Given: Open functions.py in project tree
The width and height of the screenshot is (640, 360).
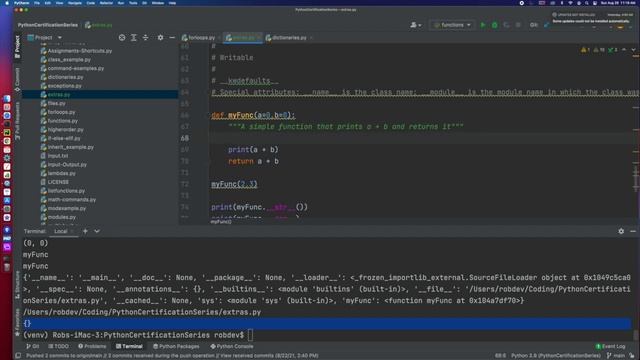Looking at the screenshot, I should 59,121.
